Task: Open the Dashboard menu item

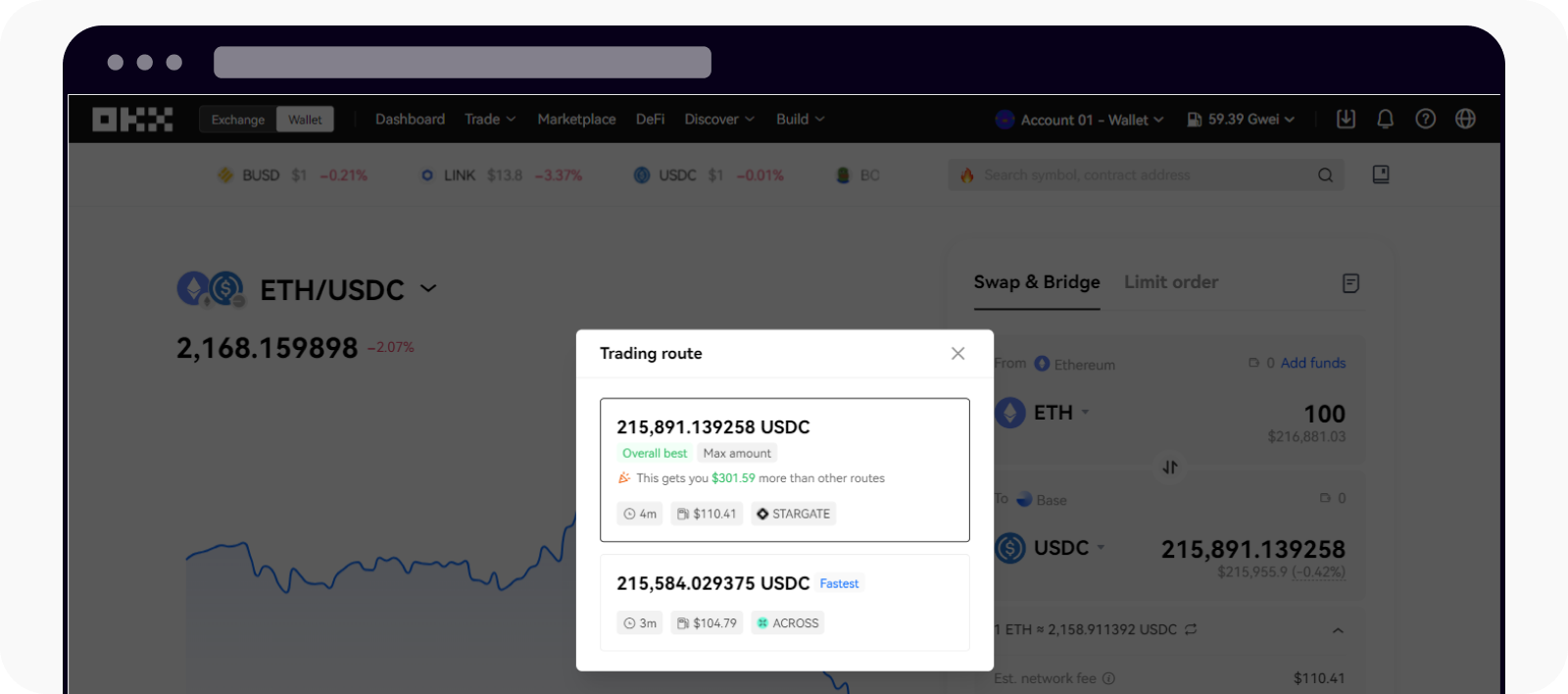Action: pyautogui.click(x=410, y=119)
